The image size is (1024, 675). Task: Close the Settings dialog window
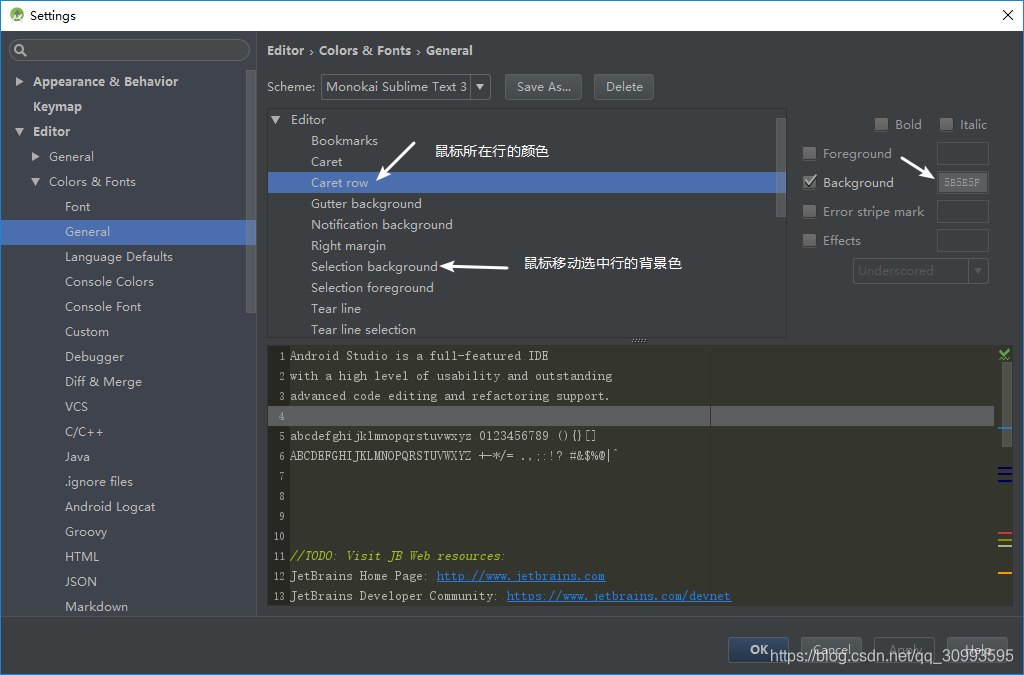(1008, 15)
